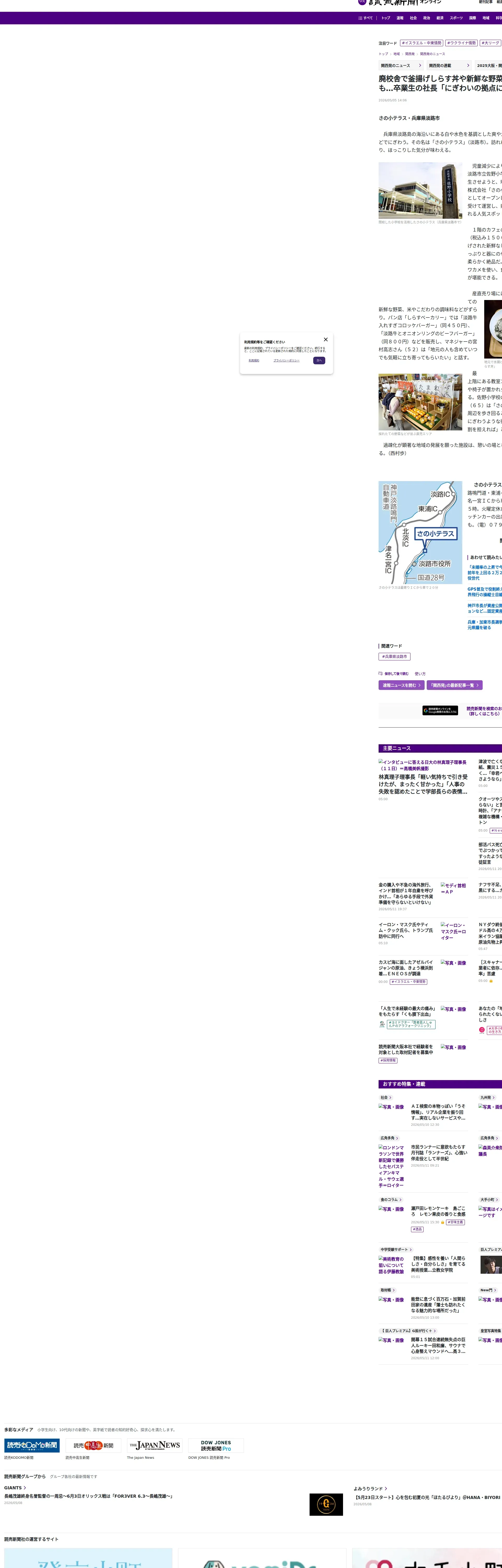Enlarge the さの小テラス location map
The width and height of the screenshot is (502, 1568).
click(420, 533)
